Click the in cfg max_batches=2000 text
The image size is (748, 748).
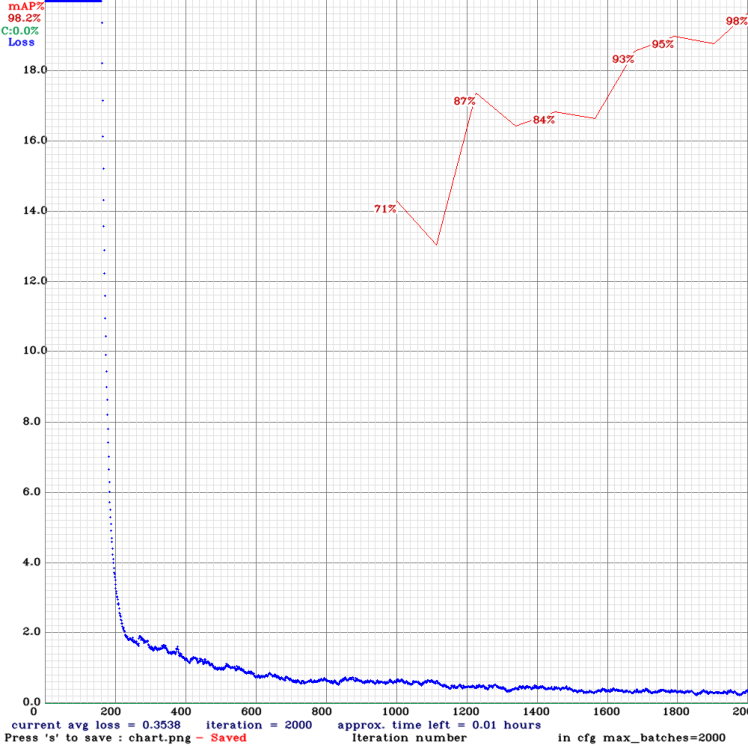(642, 738)
